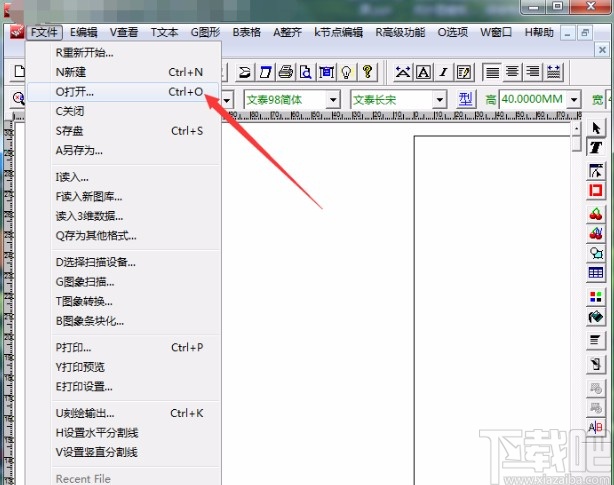
Task: Click the text edit notepad pencil icon
Action: click(x=464, y=72)
